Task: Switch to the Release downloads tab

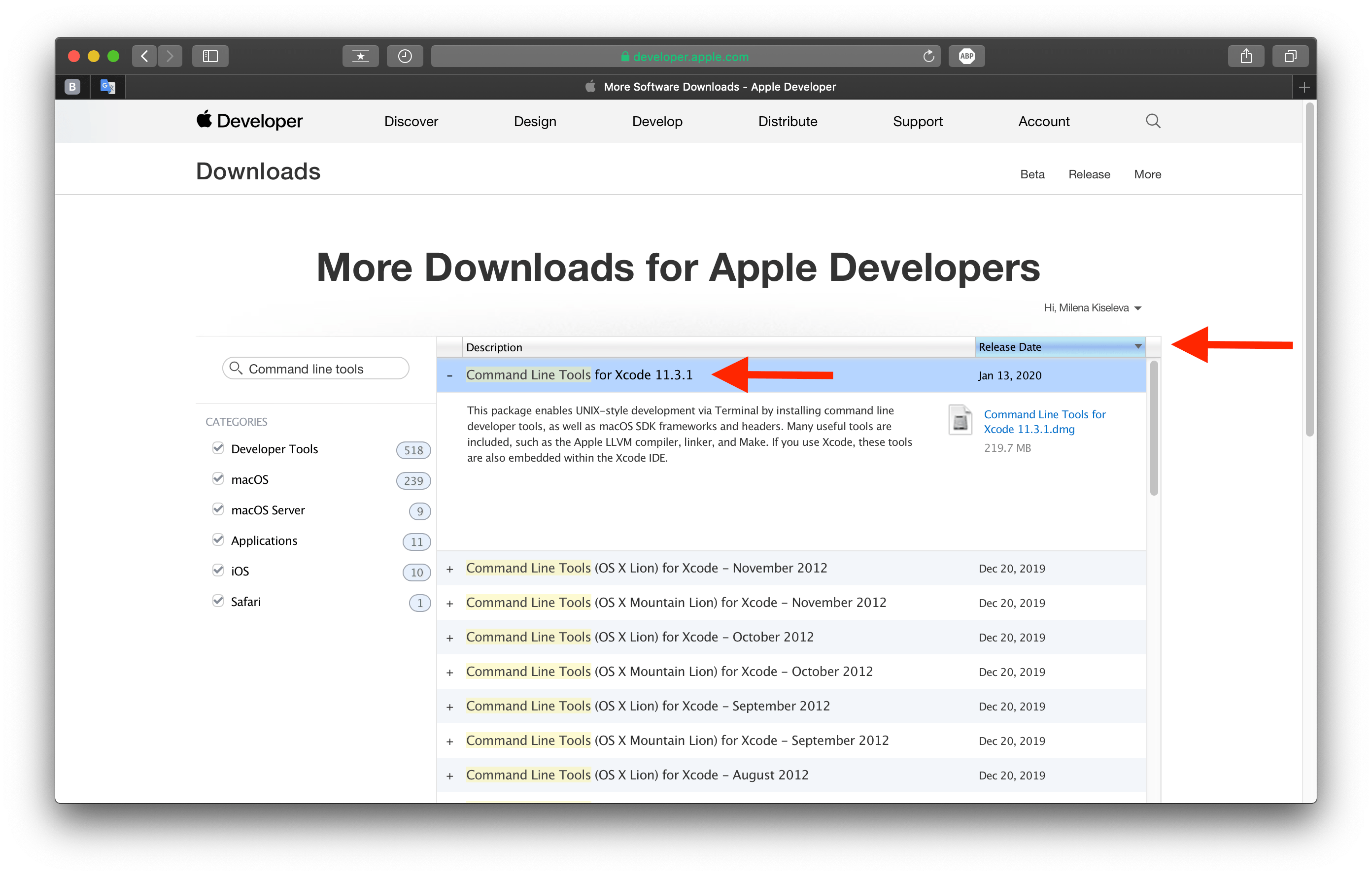Action: [x=1089, y=174]
